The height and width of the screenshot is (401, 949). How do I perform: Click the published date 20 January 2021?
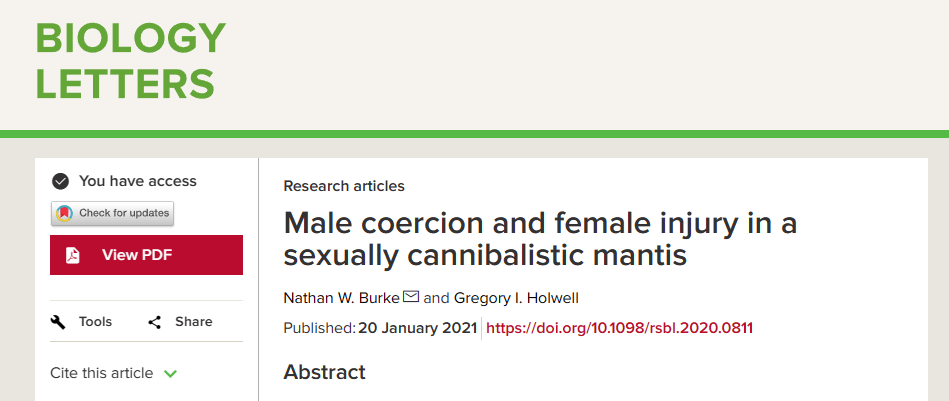click(x=417, y=327)
